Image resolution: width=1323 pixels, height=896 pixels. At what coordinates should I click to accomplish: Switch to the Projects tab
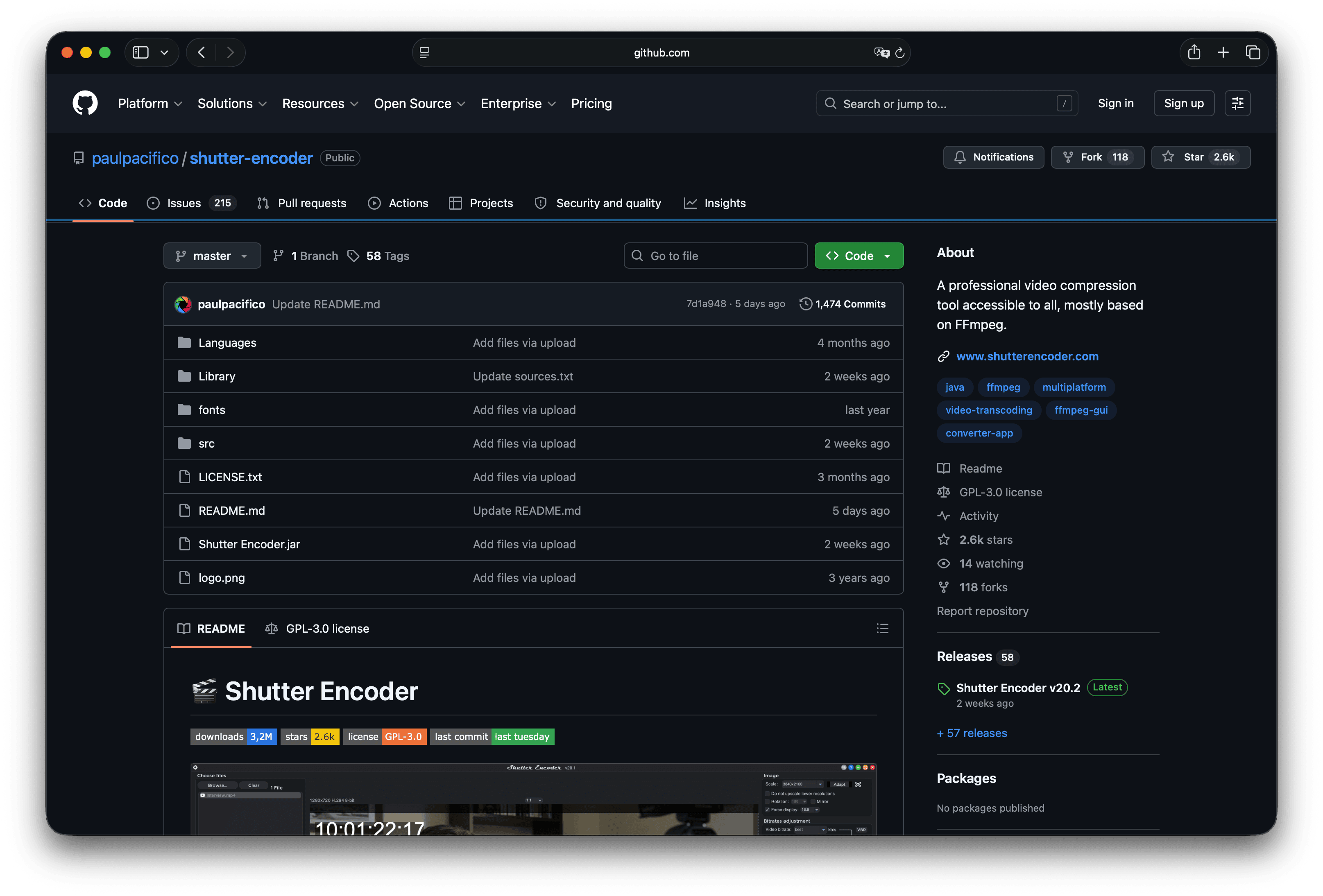[481, 203]
